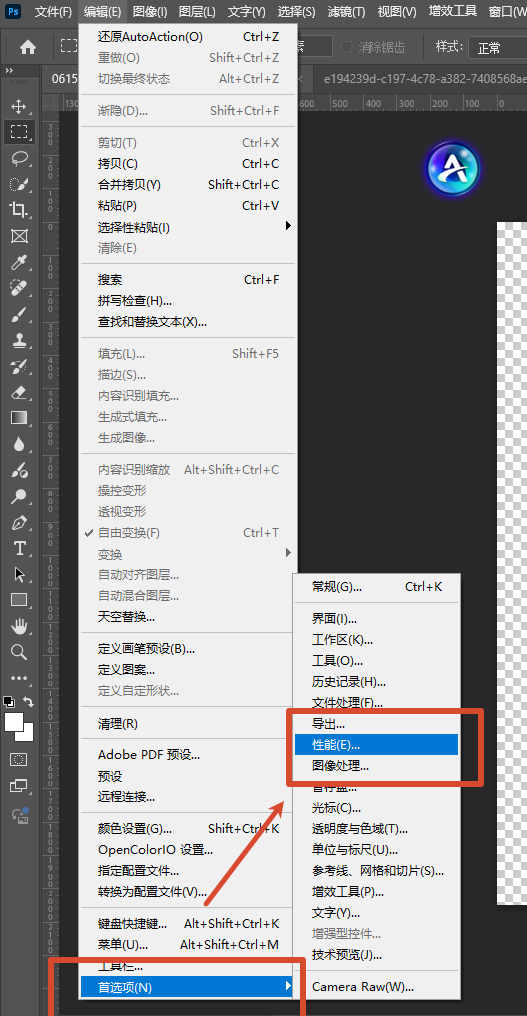Select the Horizontal Type tool

19,548
